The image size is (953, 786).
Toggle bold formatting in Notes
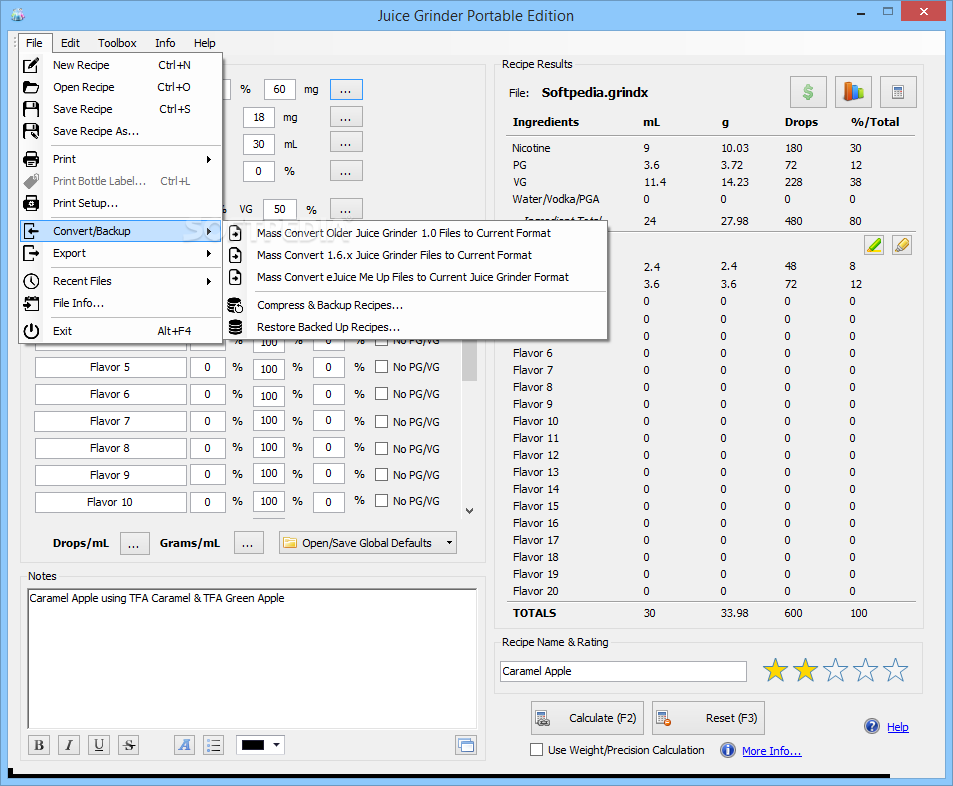(39, 745)
